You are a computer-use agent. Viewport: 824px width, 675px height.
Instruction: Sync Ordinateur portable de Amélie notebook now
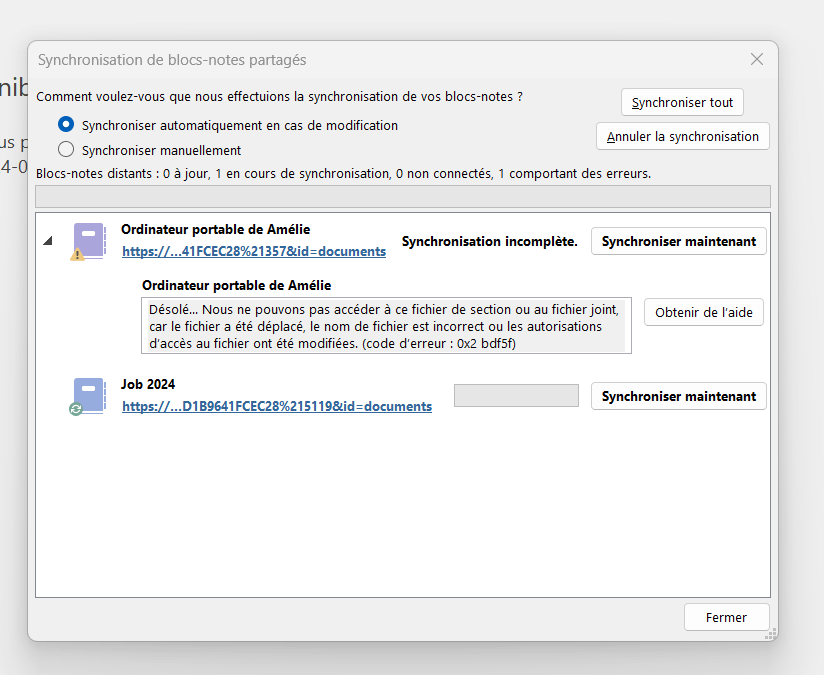click(678, 241)
